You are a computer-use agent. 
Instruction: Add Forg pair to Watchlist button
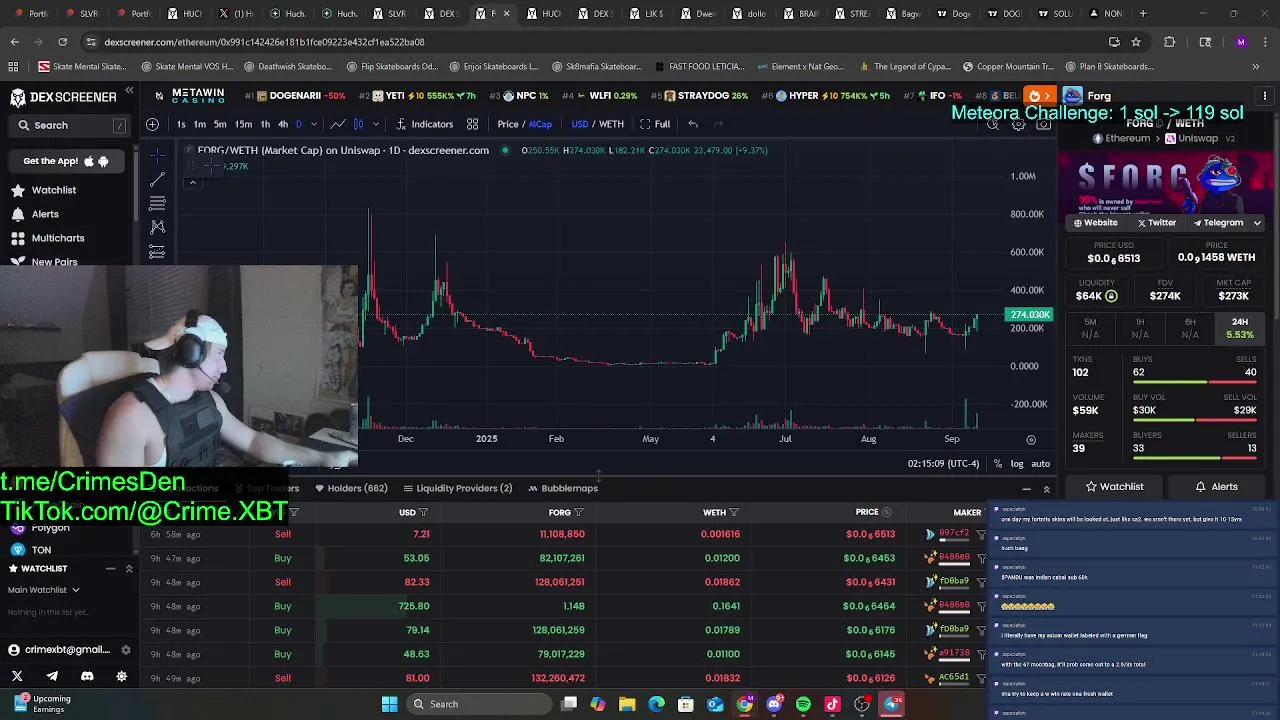click(1114, 487)
